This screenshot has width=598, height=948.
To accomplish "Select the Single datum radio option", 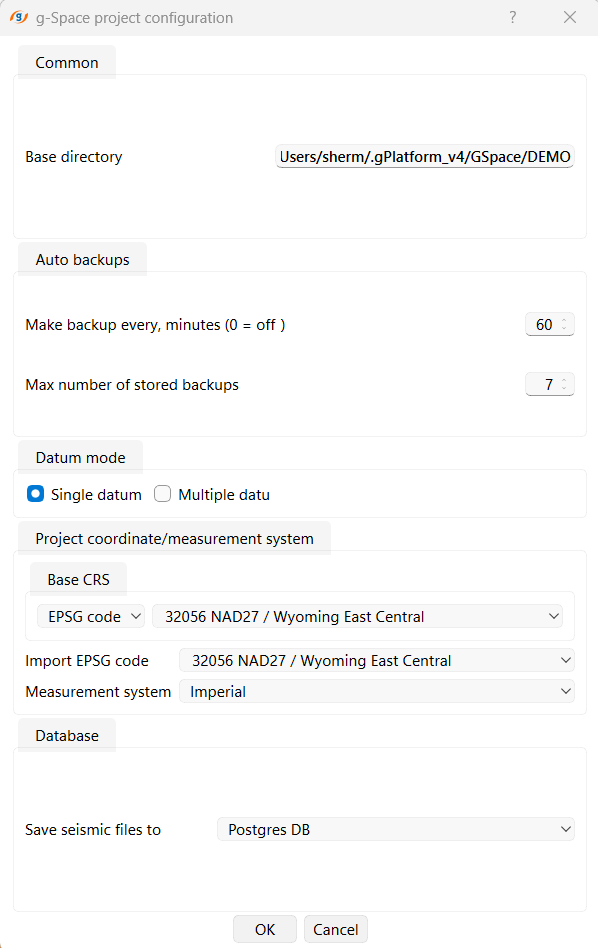I will (x=36, y=494).
